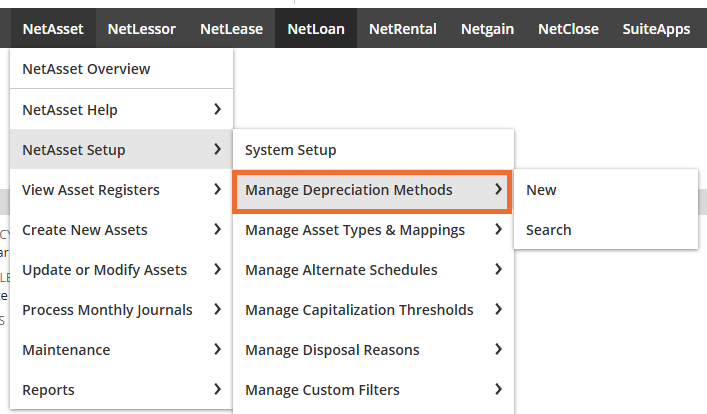Click New under Depreciation Methods
Screen dimensions: 707x414
pos(606,190)
